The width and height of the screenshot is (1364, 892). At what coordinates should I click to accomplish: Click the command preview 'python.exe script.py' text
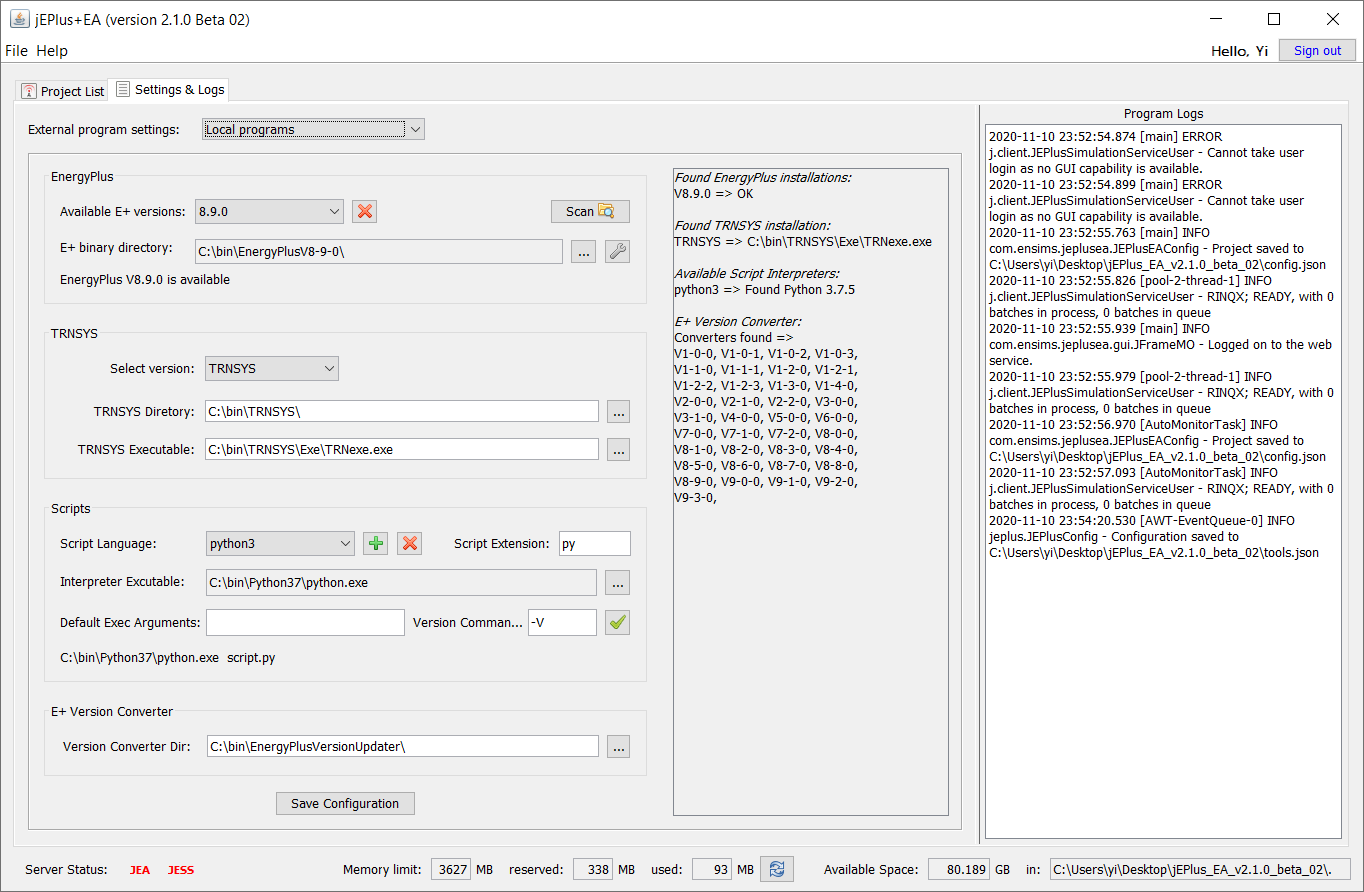pyautogui.click(x=168, y=658)
